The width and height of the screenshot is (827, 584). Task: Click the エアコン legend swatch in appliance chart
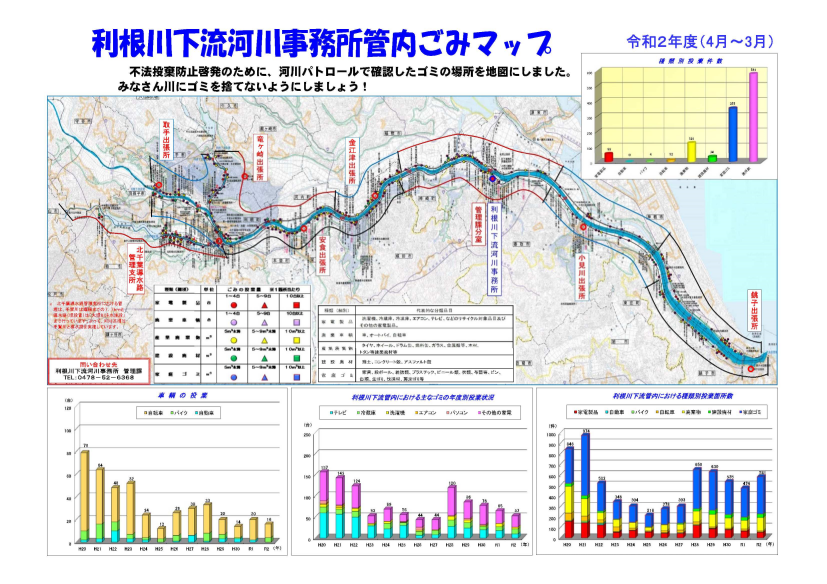pyautogui.click(x=417, y=413)
